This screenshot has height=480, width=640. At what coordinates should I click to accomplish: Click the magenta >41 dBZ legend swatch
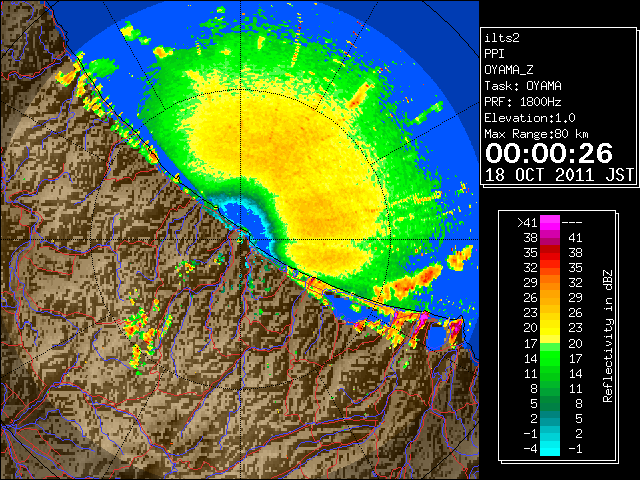click(550, 222)
